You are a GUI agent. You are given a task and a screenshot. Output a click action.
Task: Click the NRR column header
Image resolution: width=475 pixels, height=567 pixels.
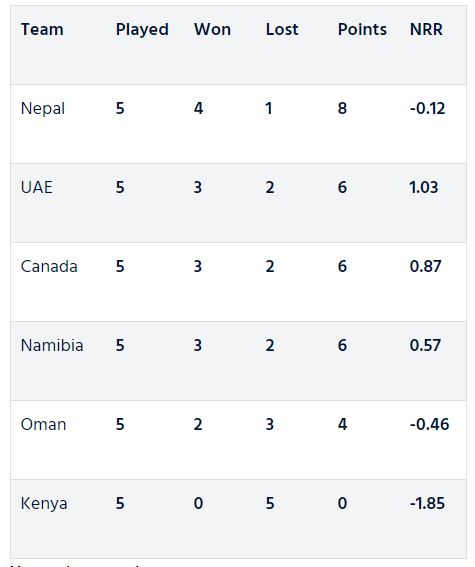(426, 29)
